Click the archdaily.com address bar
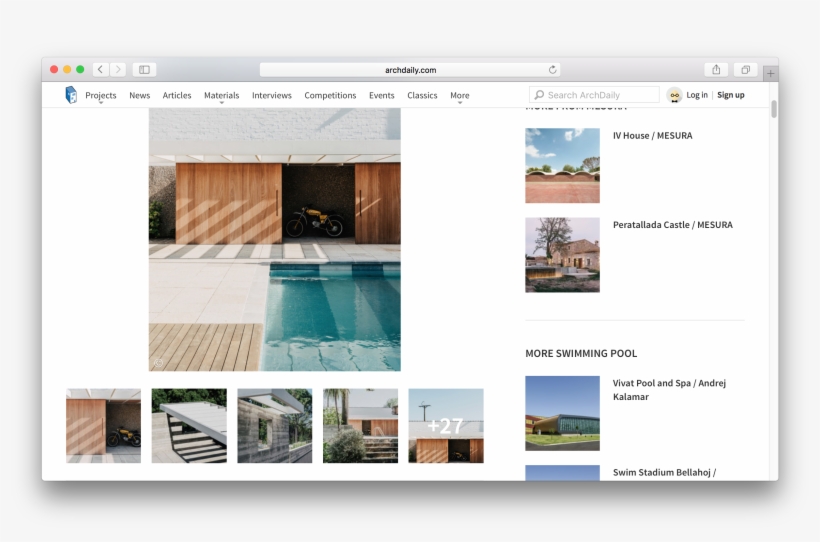This screenshot has width=820, height=542. coord(410,70)
